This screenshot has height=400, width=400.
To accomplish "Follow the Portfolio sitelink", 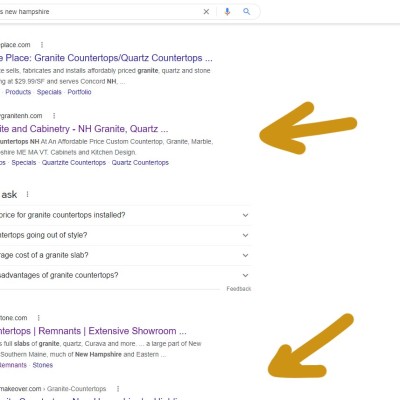I will (79, 92).
